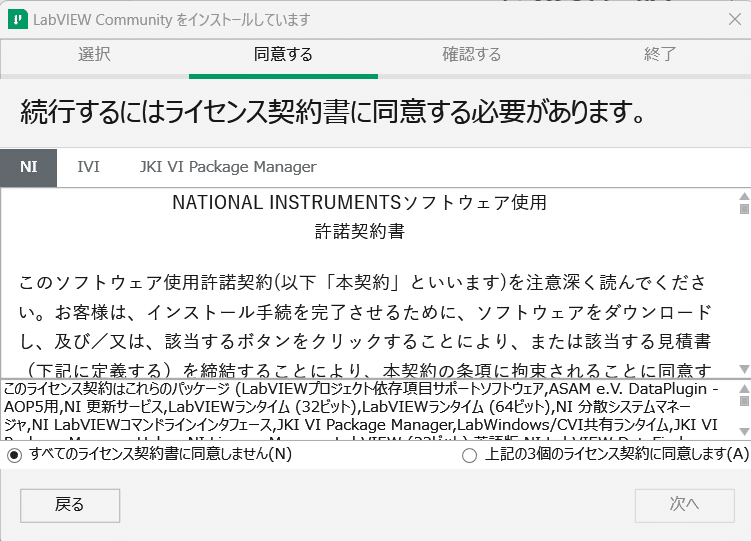Click the 次へ button
751x541 pixels.
[x=684, y=506]
